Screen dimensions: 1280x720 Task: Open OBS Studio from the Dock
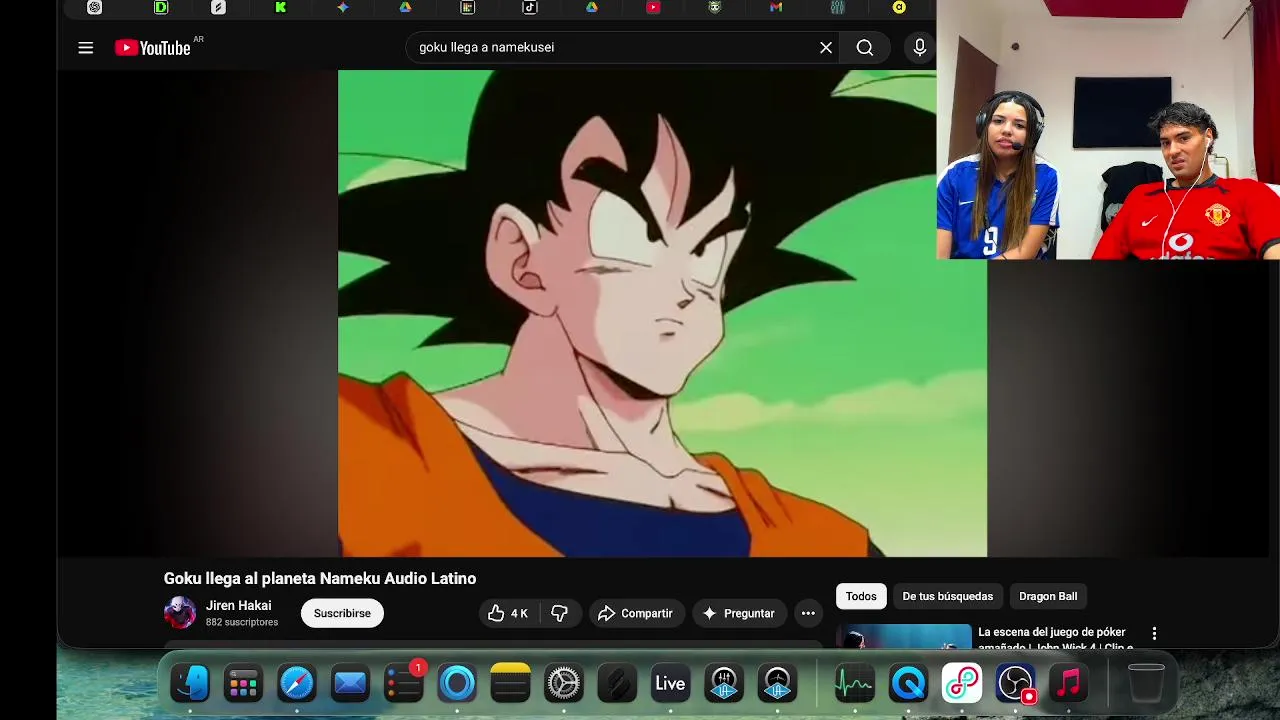(1015, 684)
